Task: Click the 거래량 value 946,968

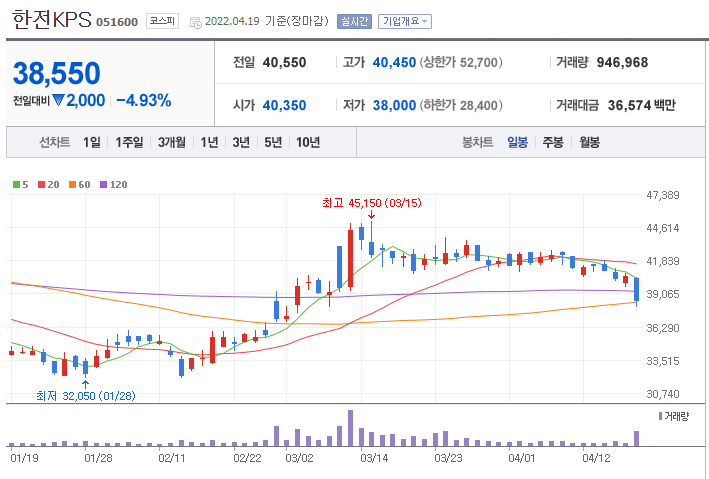Action: (x=622, y=62)
